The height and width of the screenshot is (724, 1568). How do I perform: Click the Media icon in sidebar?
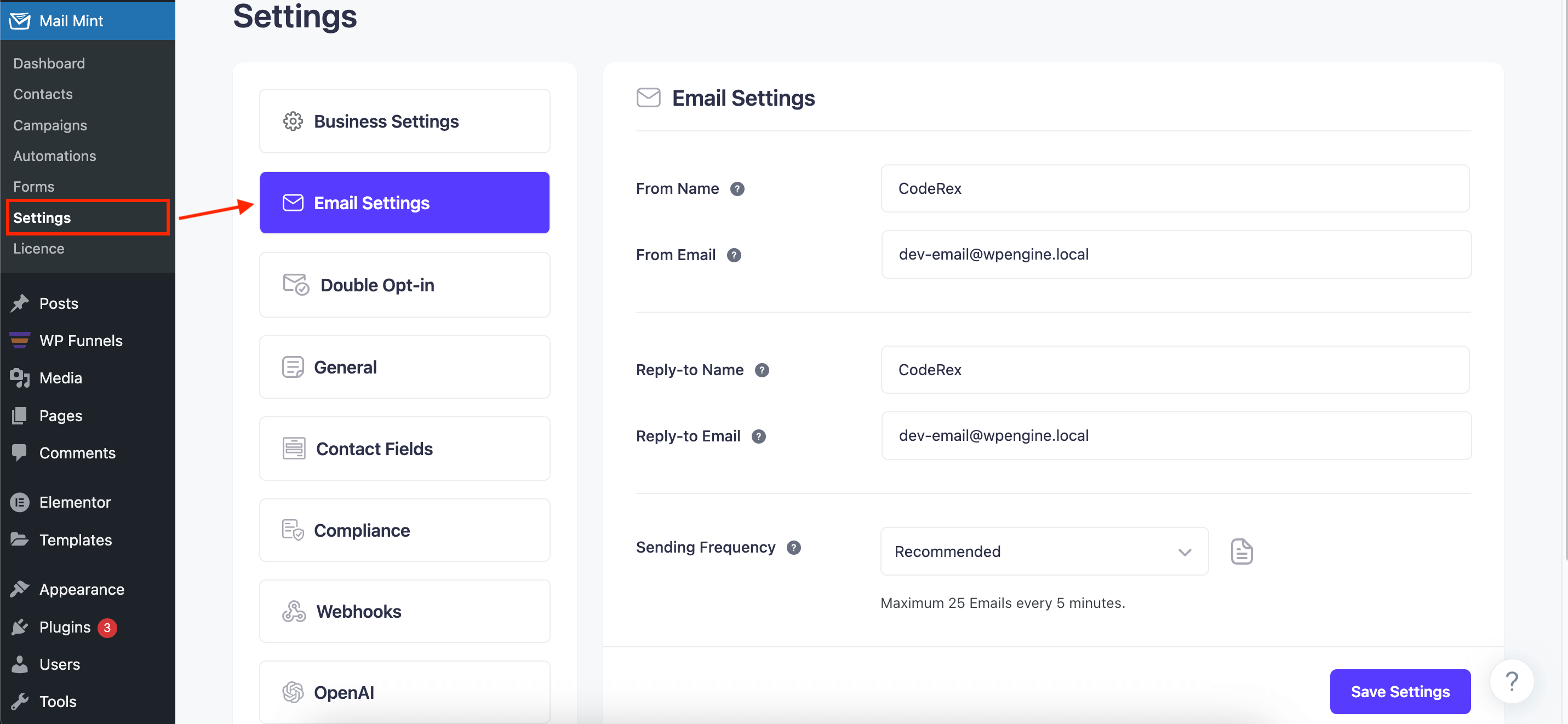(x=20, y=378)
